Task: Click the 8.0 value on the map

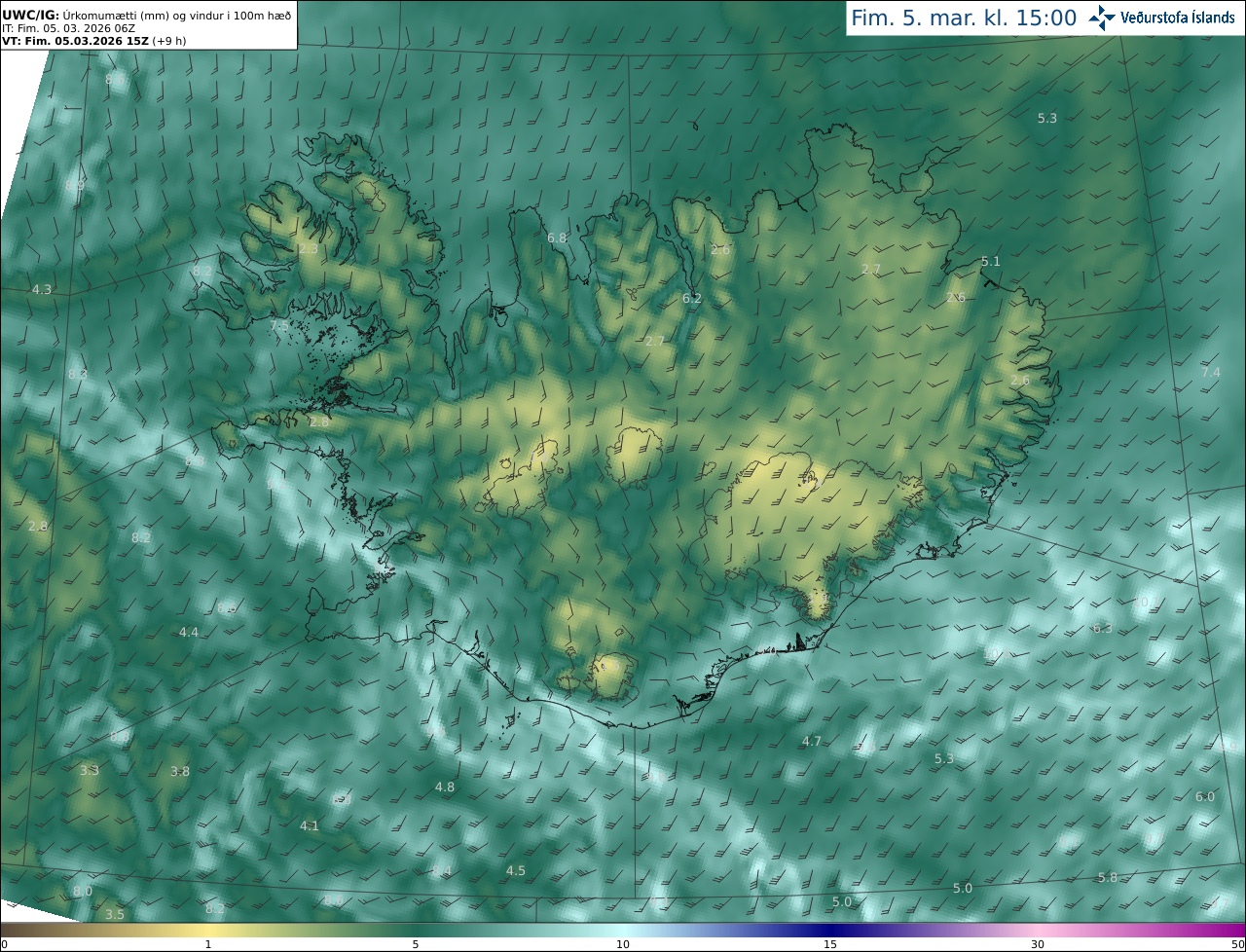Action: pos(83,892)
